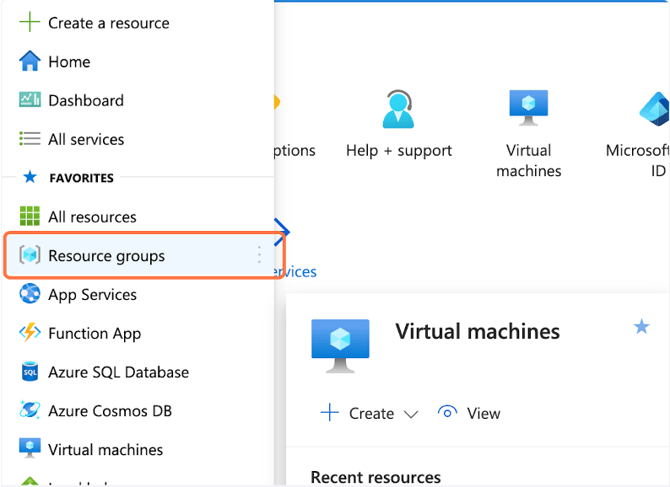Click the All services list icon

click(x=30, y=139)
